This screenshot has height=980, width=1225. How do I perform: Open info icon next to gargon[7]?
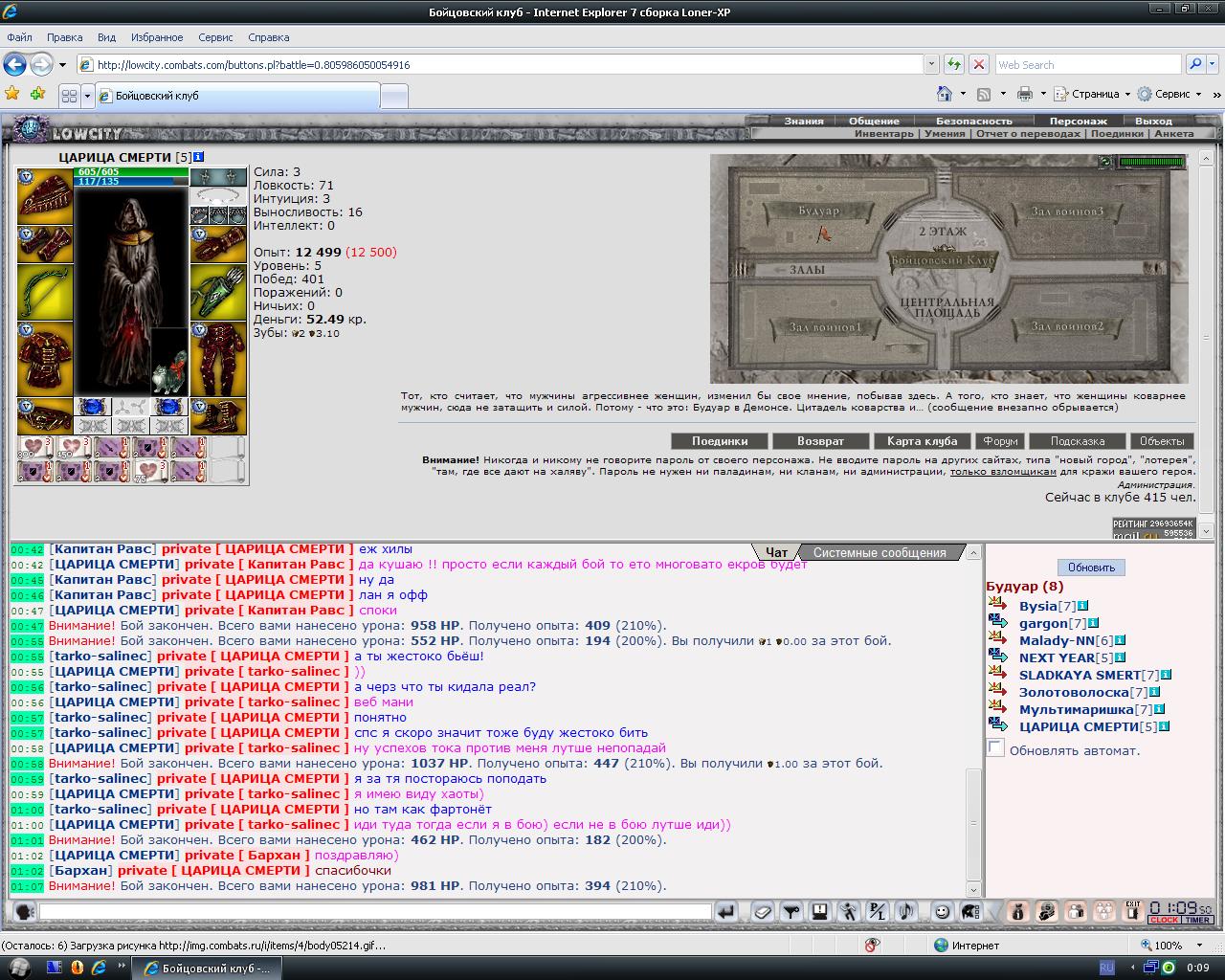(x=1094, y=623)
